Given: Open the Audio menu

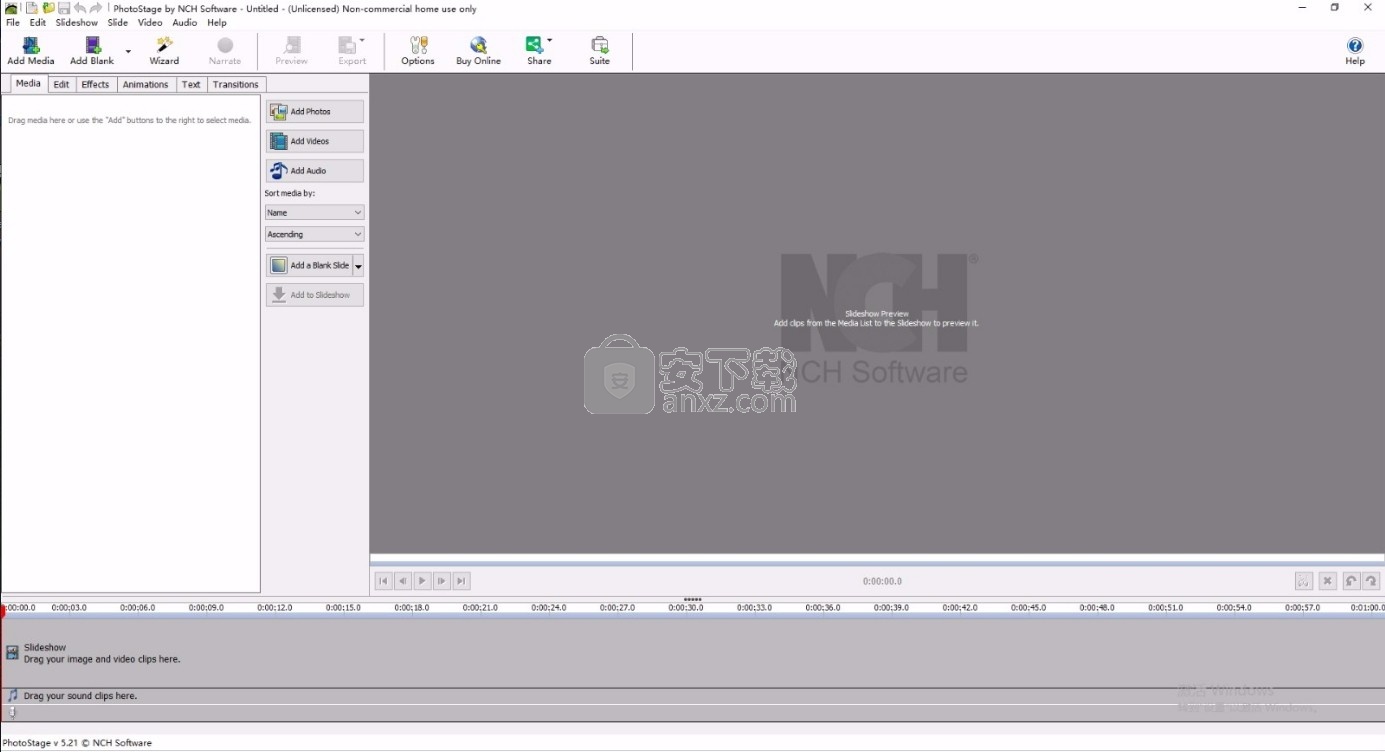Looking at the screenshot, I should click(185, 22).
